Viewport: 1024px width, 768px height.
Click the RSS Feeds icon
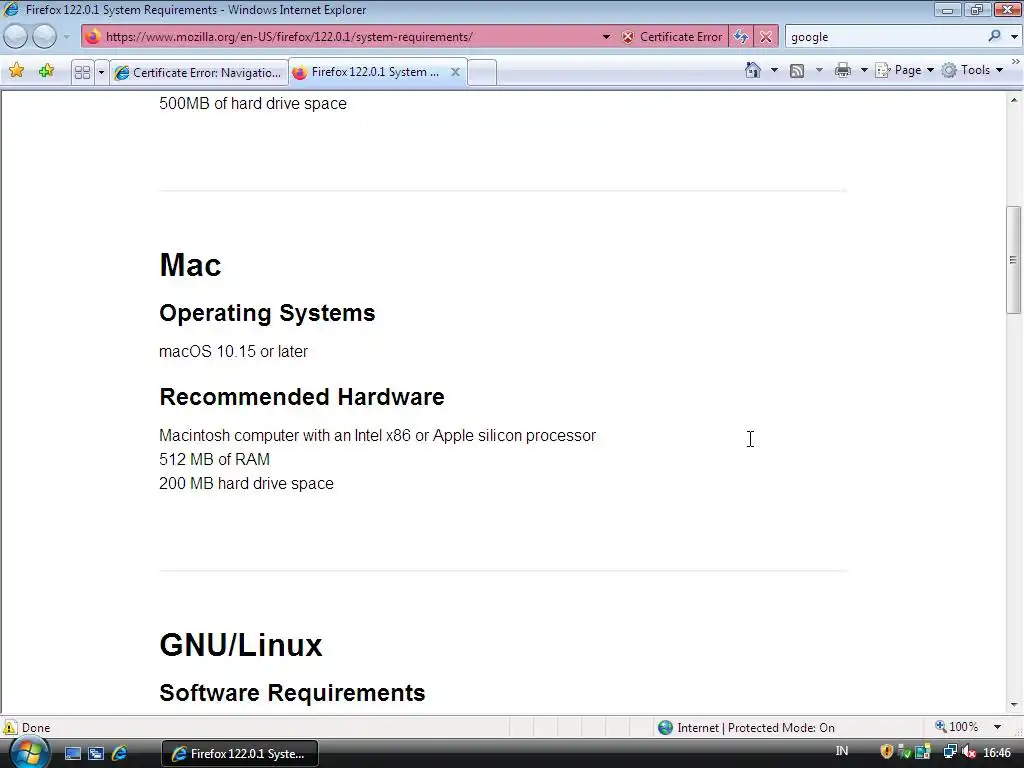797,71
